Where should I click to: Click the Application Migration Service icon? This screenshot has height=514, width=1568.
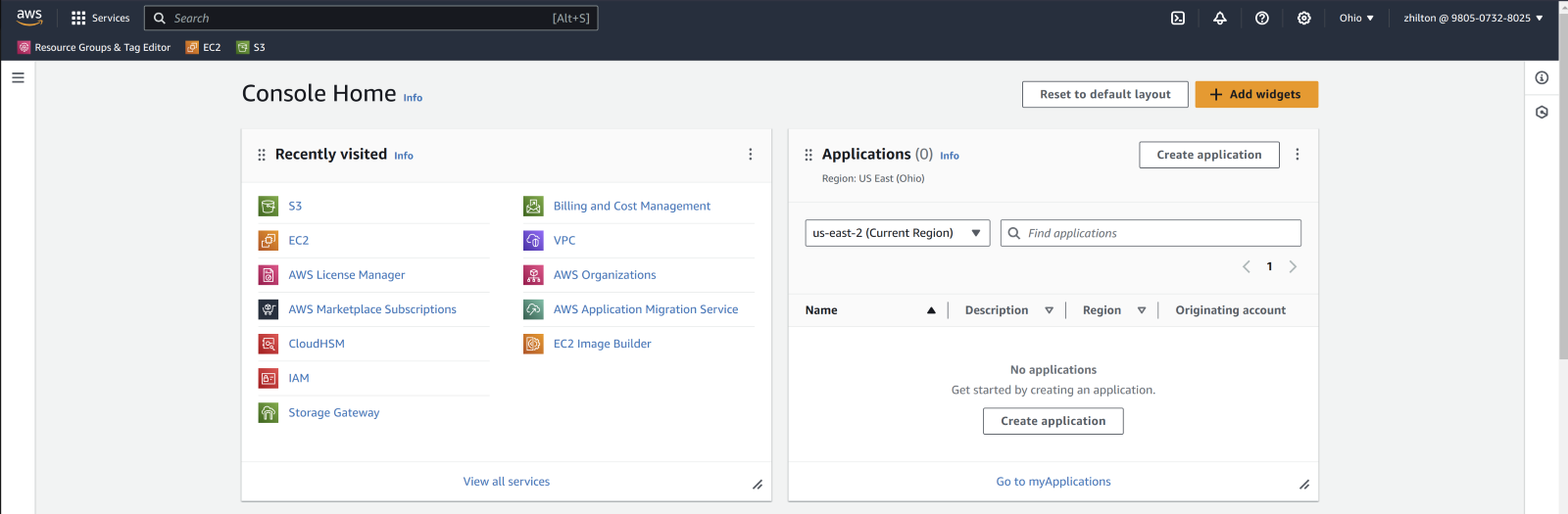coord(533,309)
